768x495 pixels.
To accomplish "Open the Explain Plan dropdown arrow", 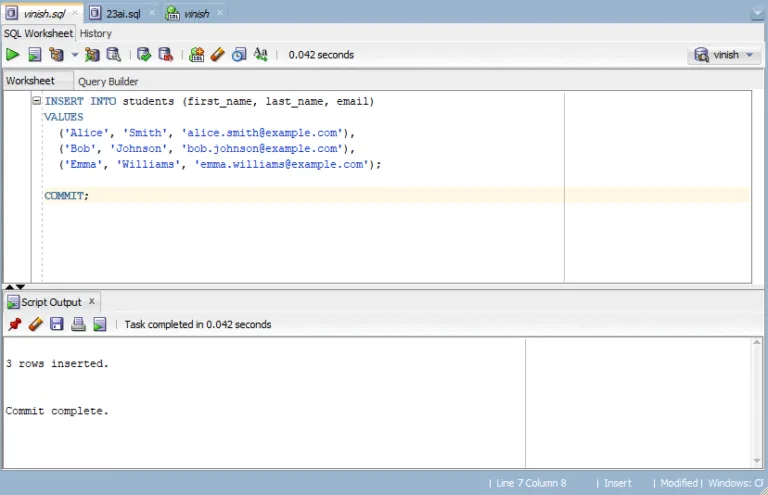I will coord(74,55).
